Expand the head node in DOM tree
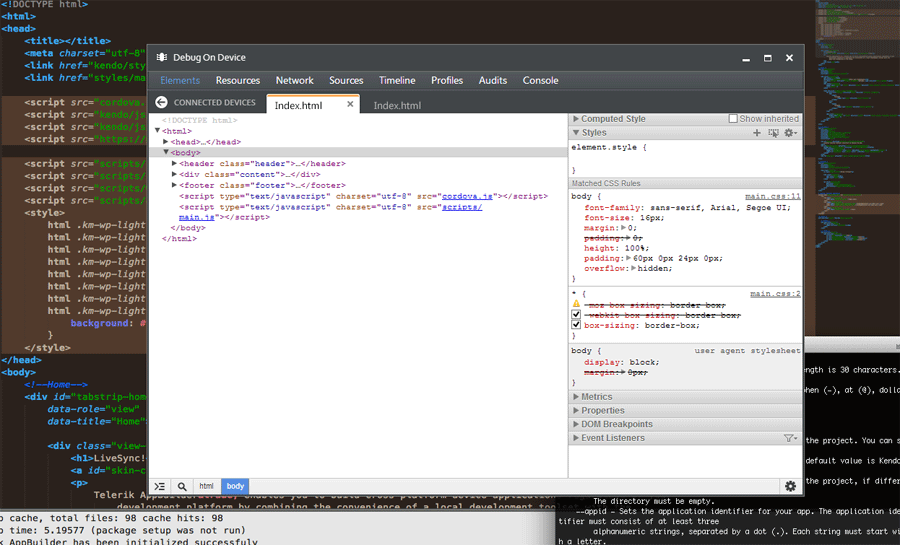Image resolution: width=900 pixels, height=545 pixels. pos(165,142)
